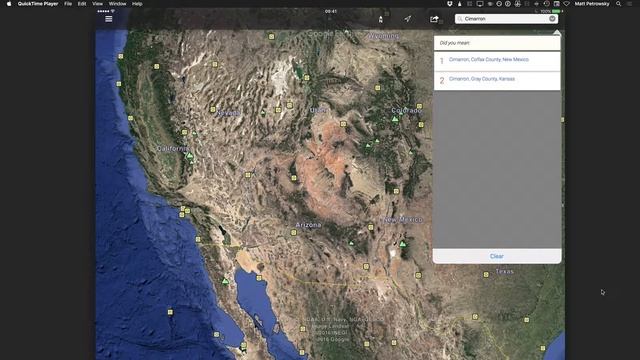This screenshot has width=640, height=360.
Task: Open the QuickTime Player menu
Action: pos(38,4)
